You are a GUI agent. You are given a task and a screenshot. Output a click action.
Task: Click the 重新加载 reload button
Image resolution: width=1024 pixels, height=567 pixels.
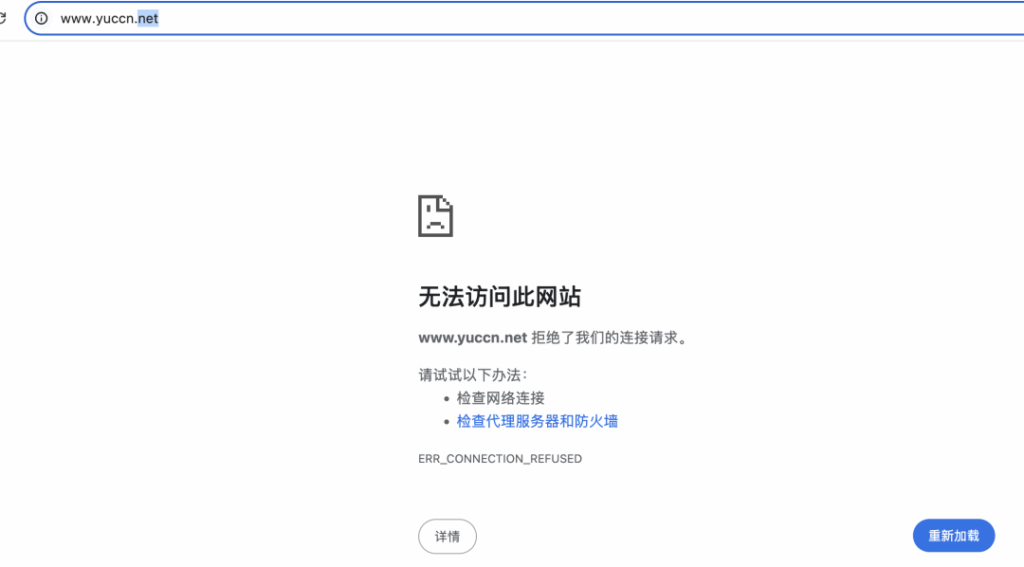pyautogui.click(x=953, y=536)
